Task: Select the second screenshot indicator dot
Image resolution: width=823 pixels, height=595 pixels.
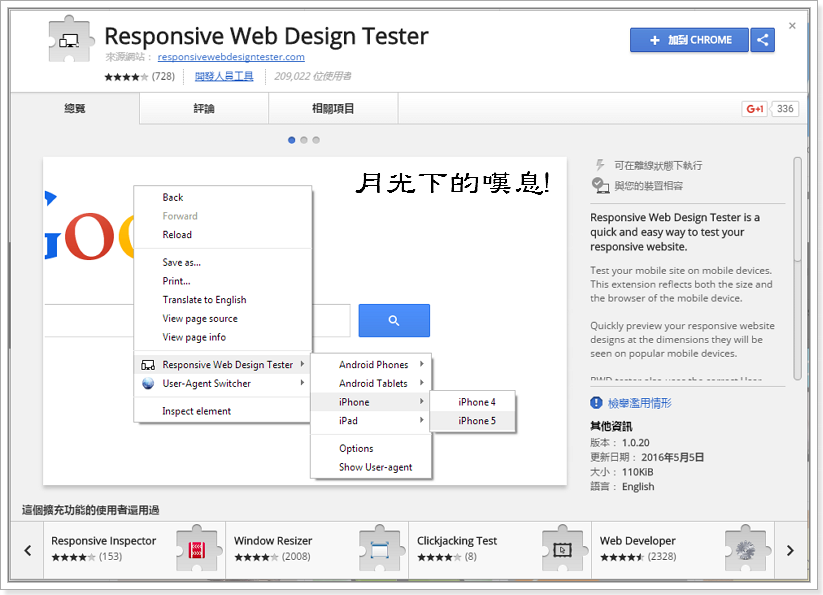Action: [303, 141]
